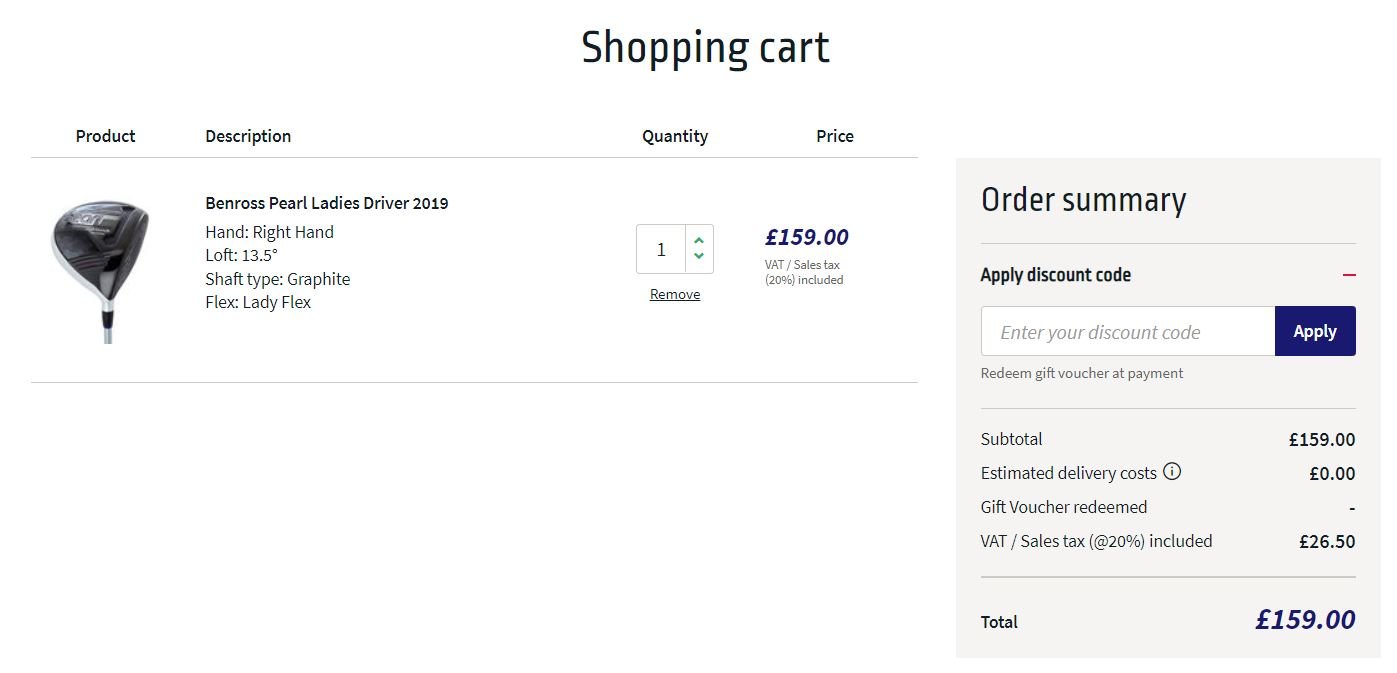Click the Order summary heading
The height and width of the screenshot is (673, 1397).
[1083, 200]
